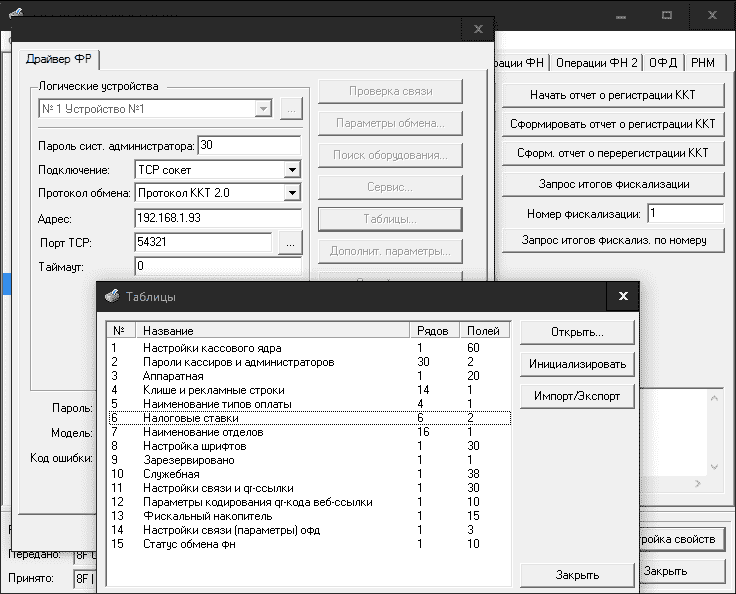Click Начать отчет о регистрации ККТ

click(613, 95)
